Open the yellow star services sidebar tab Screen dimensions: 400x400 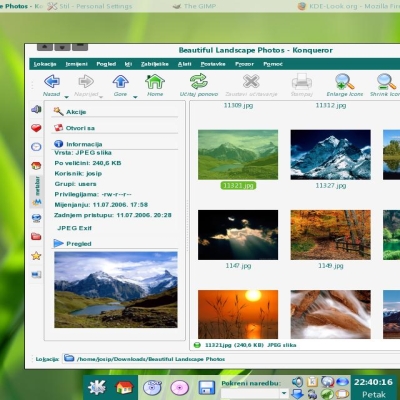[x=36, y=256]
